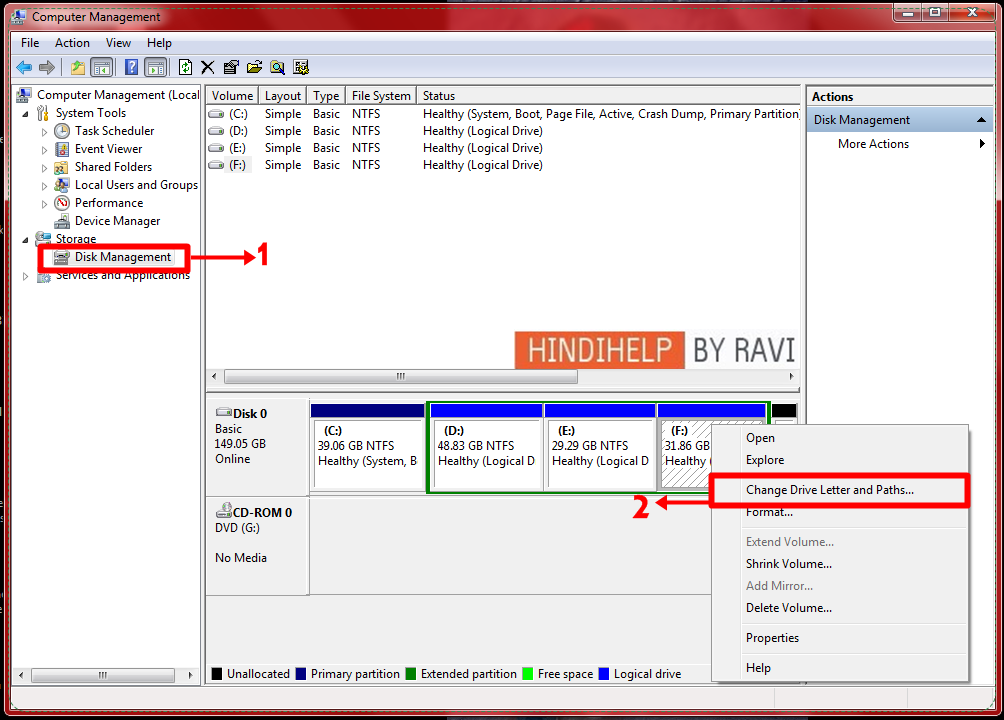The width and height of the screenshot is (1004, 720).
Task: Expand the Task Scheduler node
Action: point(44,132)
